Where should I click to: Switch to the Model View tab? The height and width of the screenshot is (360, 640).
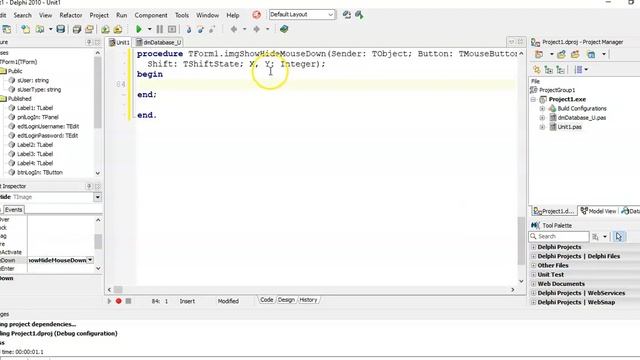[x=598, y=211]
